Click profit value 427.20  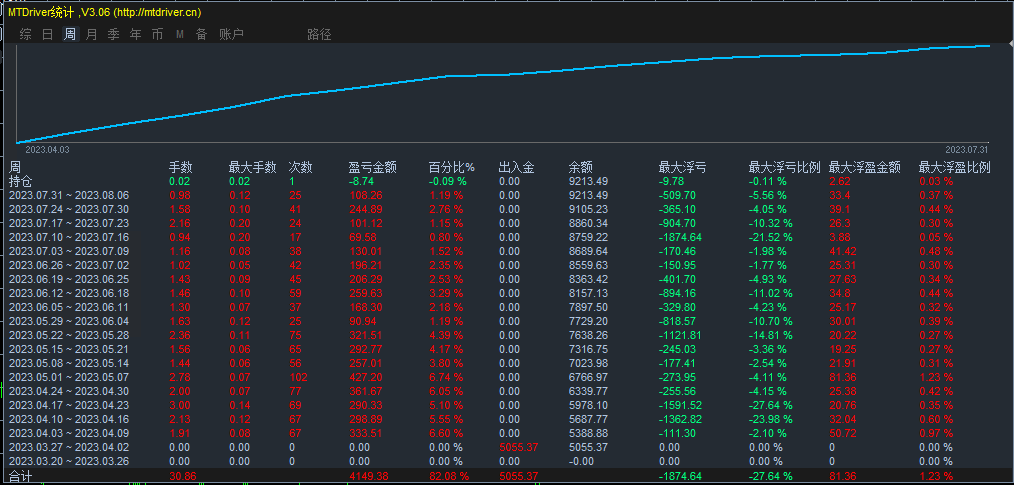pos(364,377)
